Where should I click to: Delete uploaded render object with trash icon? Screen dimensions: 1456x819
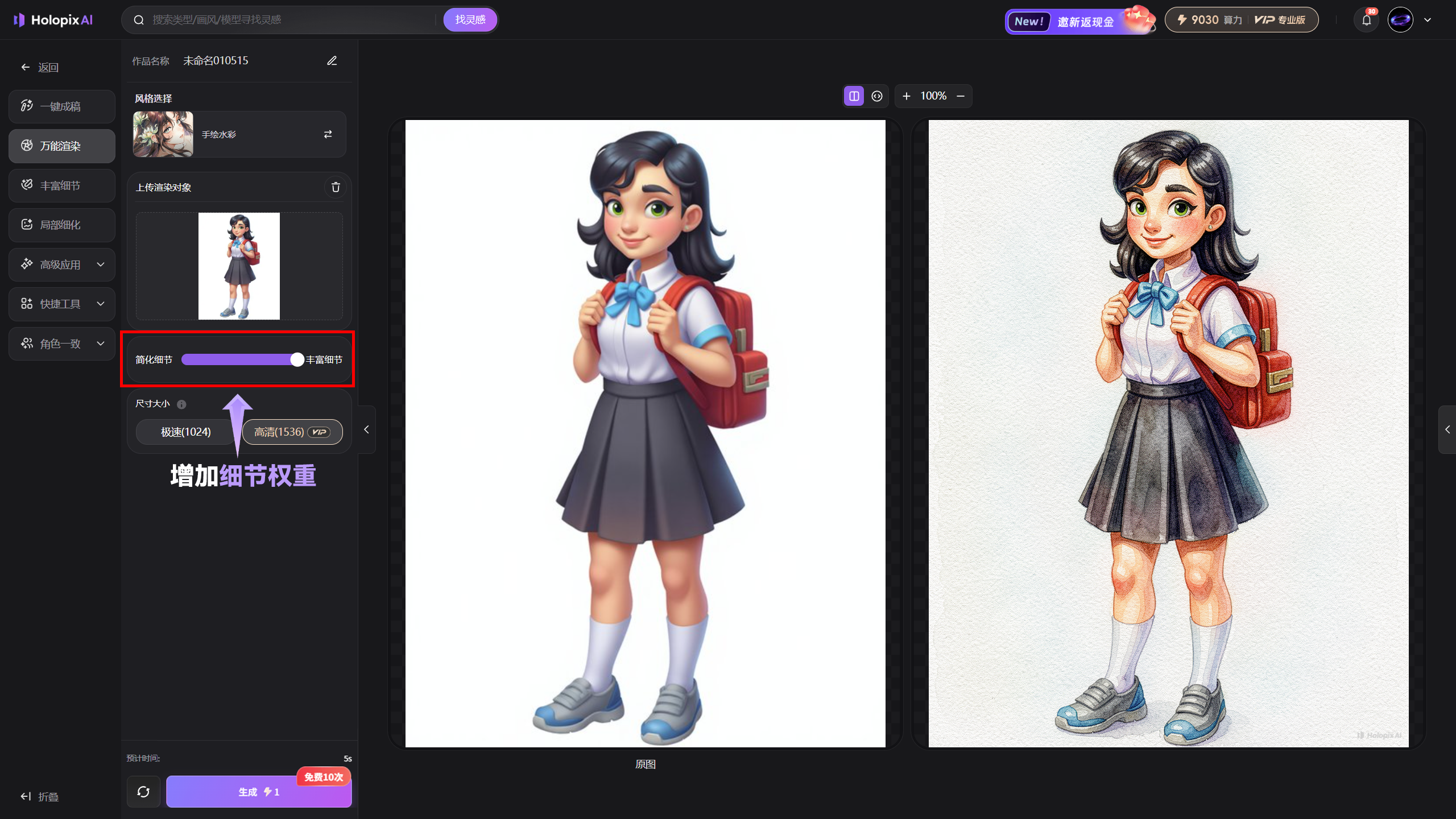click(x=336, y=187)
